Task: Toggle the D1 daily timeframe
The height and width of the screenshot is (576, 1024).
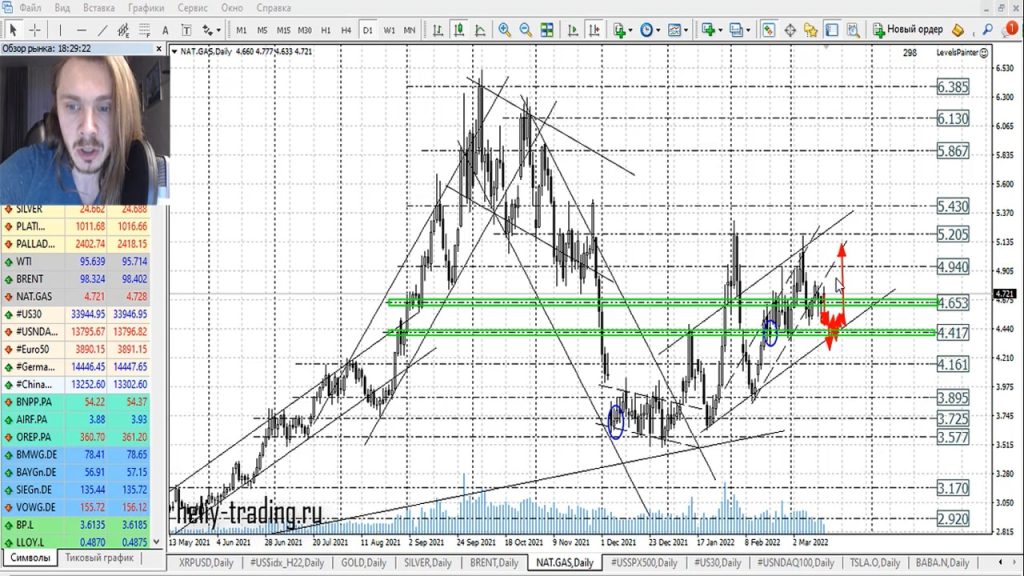Action: point(367,30)
